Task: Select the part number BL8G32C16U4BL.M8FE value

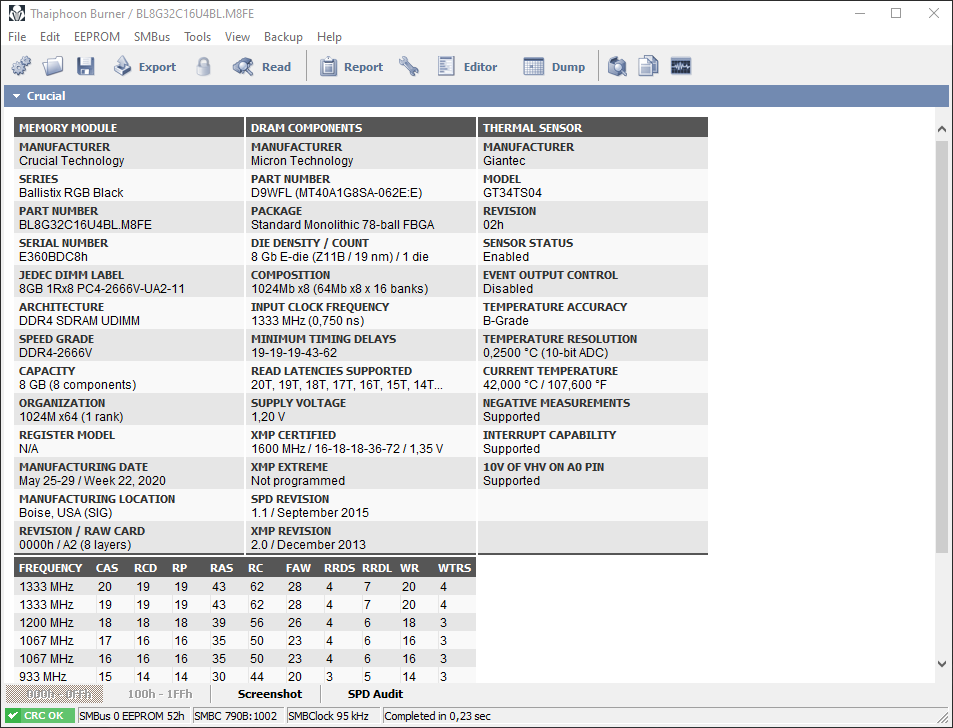Action: click(86, 225)
